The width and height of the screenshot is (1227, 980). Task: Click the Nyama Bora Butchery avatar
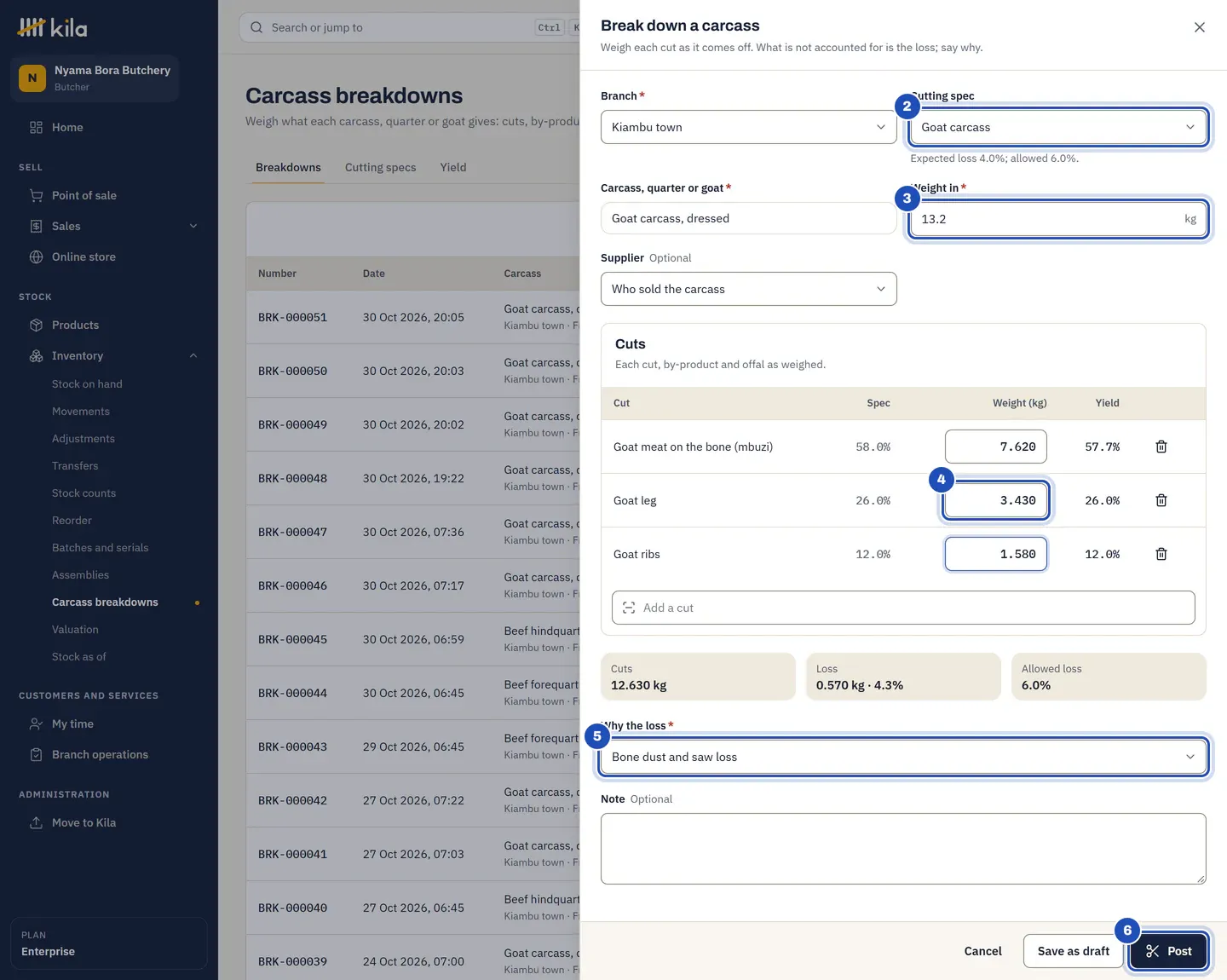[x=32, y=78]
